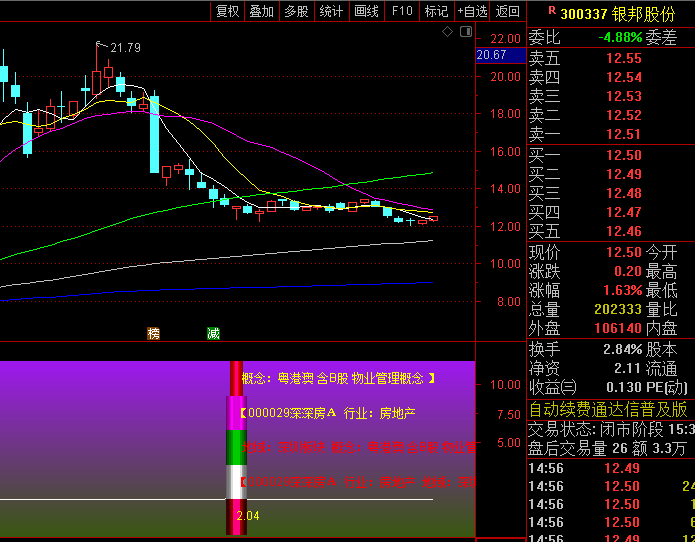The image size is (695, 542).
Task: Click red 地域: 深圳板块 text line
Action: 359,448
